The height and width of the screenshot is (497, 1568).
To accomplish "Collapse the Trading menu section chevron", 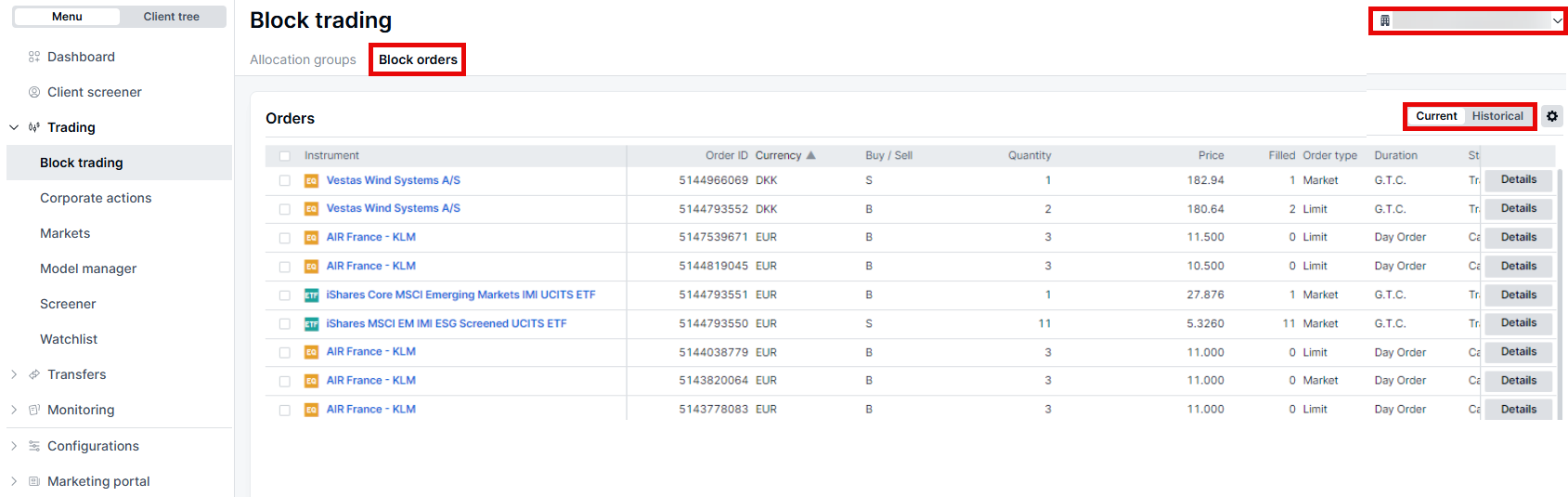I will pos(14,127).
